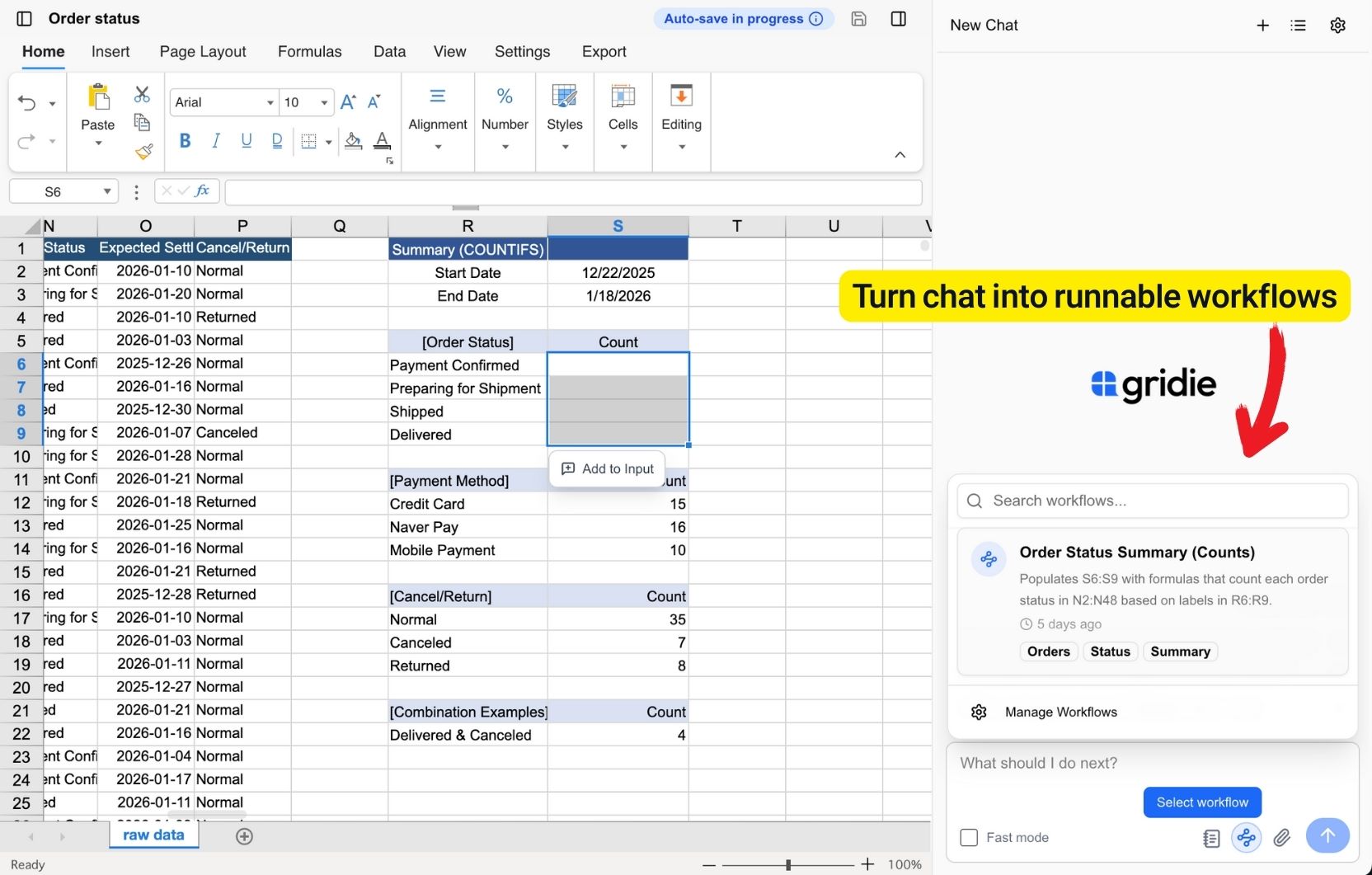Switch to the Formulas ribbon tab
1372x875 pixels.
[x=309, y=51]
